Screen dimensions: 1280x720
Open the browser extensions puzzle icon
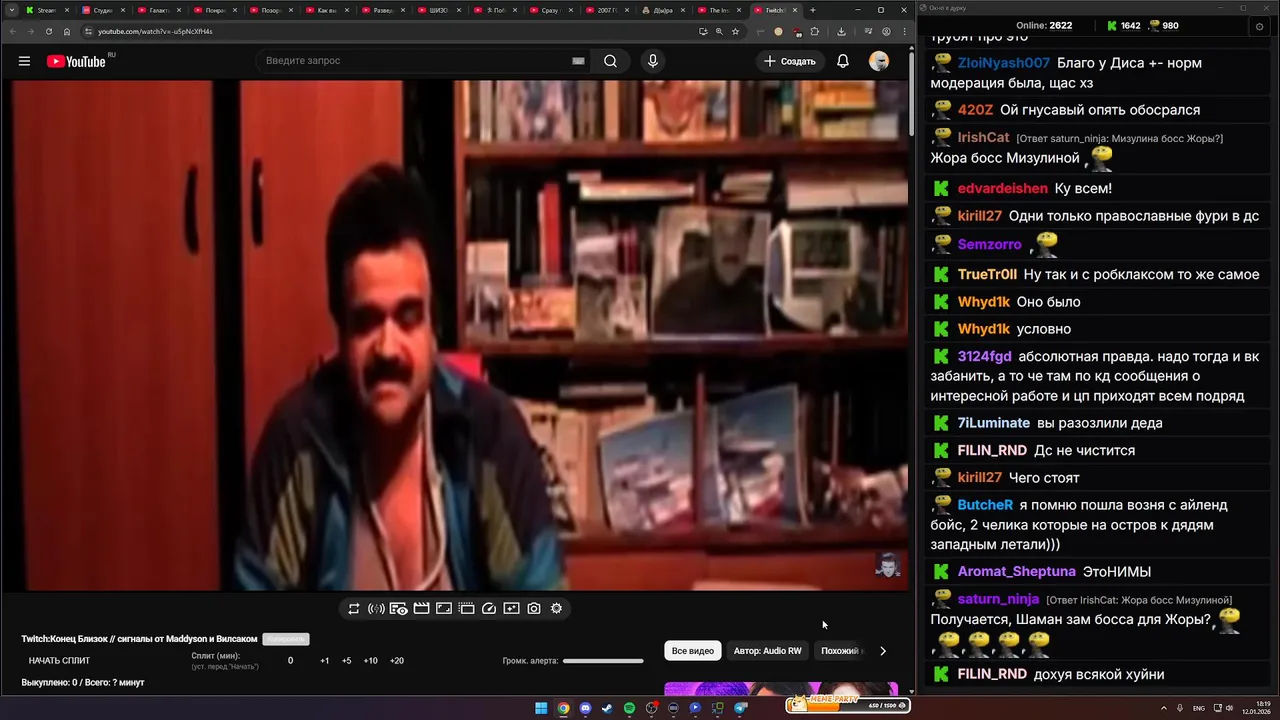pyautogui.click(x=814, y=31)
